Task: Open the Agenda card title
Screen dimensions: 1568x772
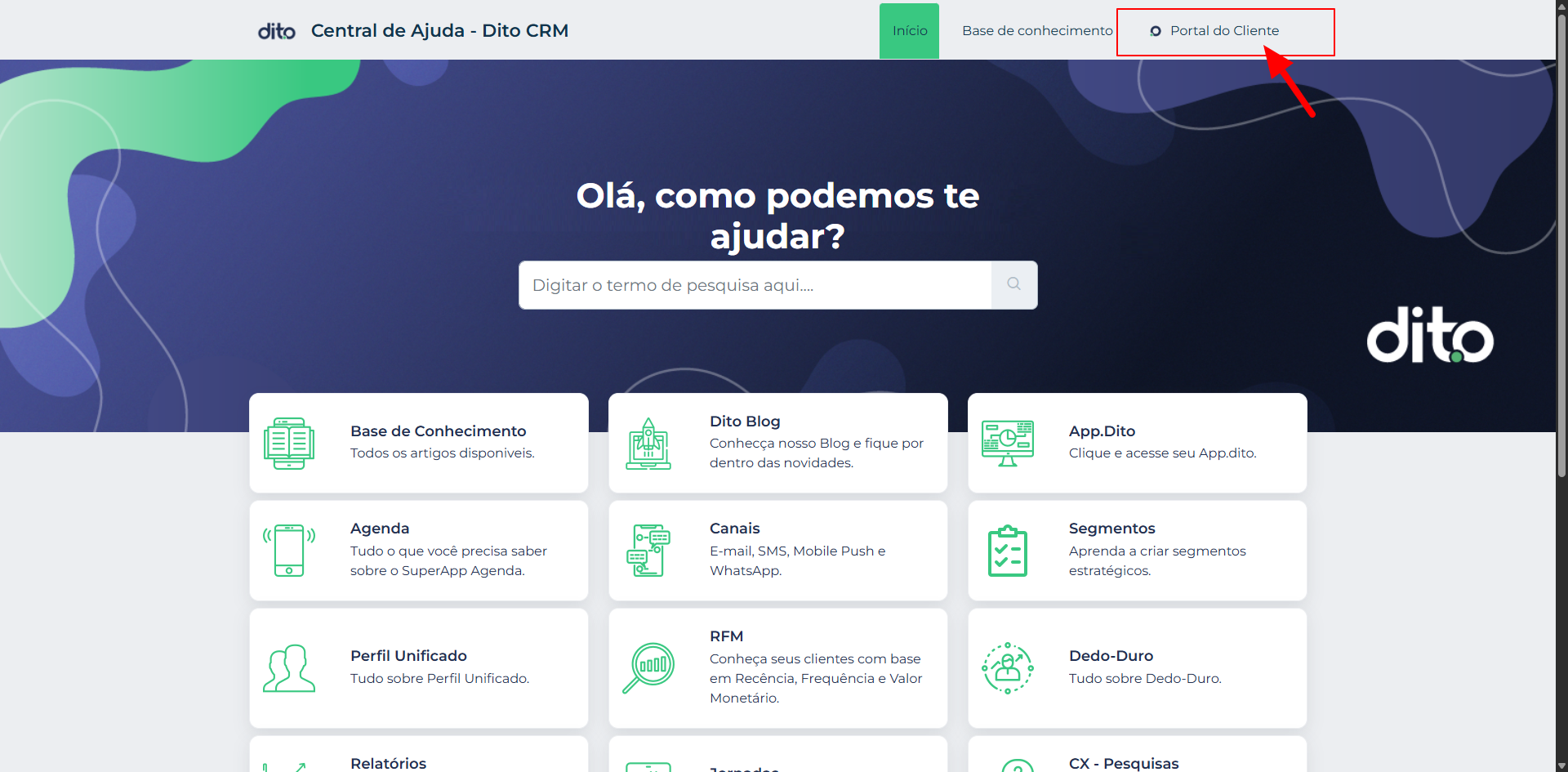Action: [380, 529]
